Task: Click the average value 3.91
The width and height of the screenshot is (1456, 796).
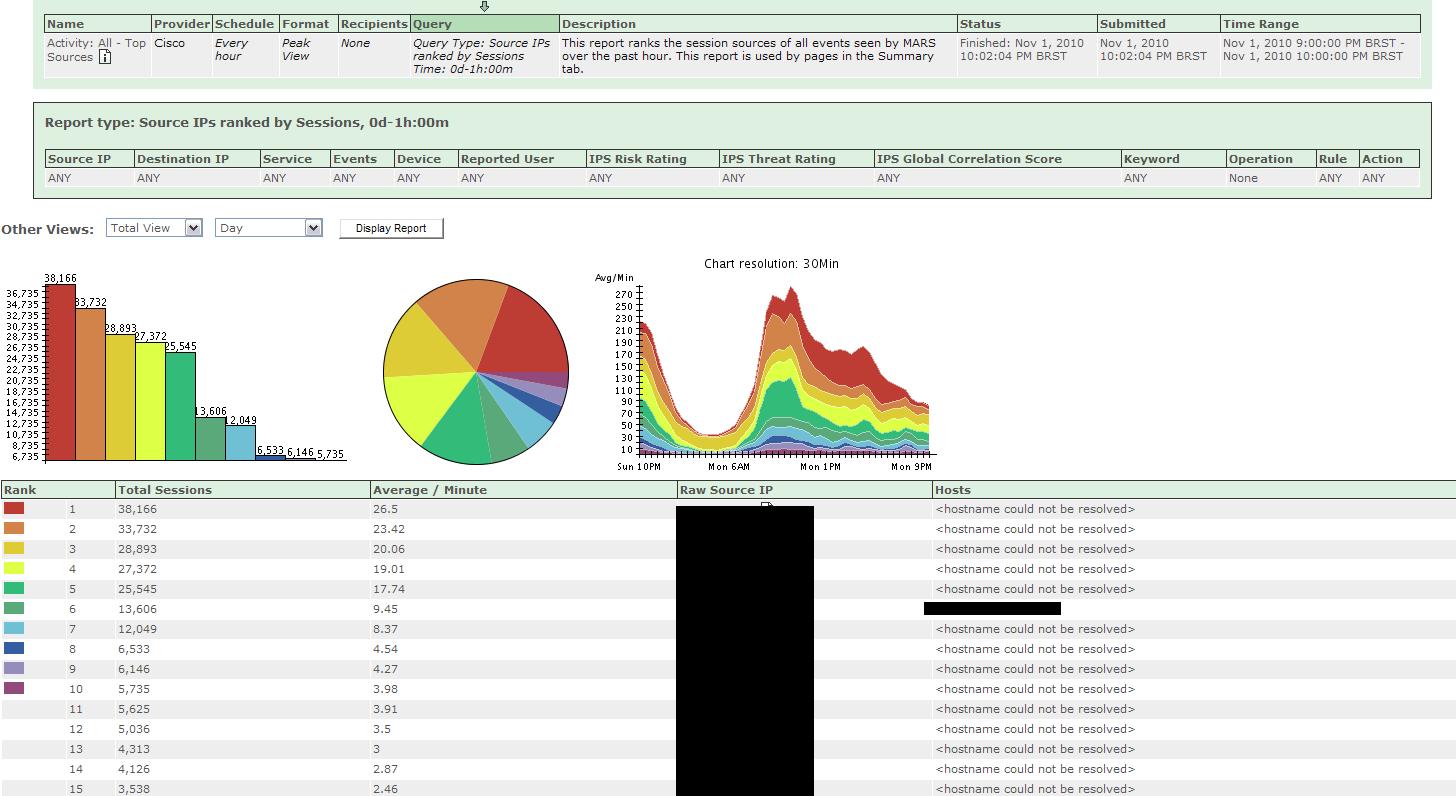Action: pyautogui.click(x=385, y=709)
